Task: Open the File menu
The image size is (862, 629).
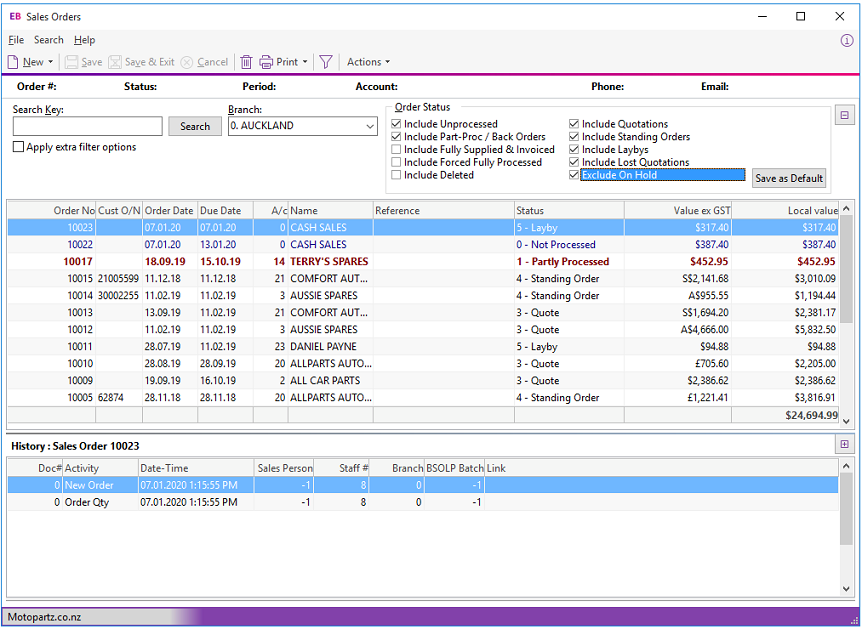Action: (x=15, y=40)
